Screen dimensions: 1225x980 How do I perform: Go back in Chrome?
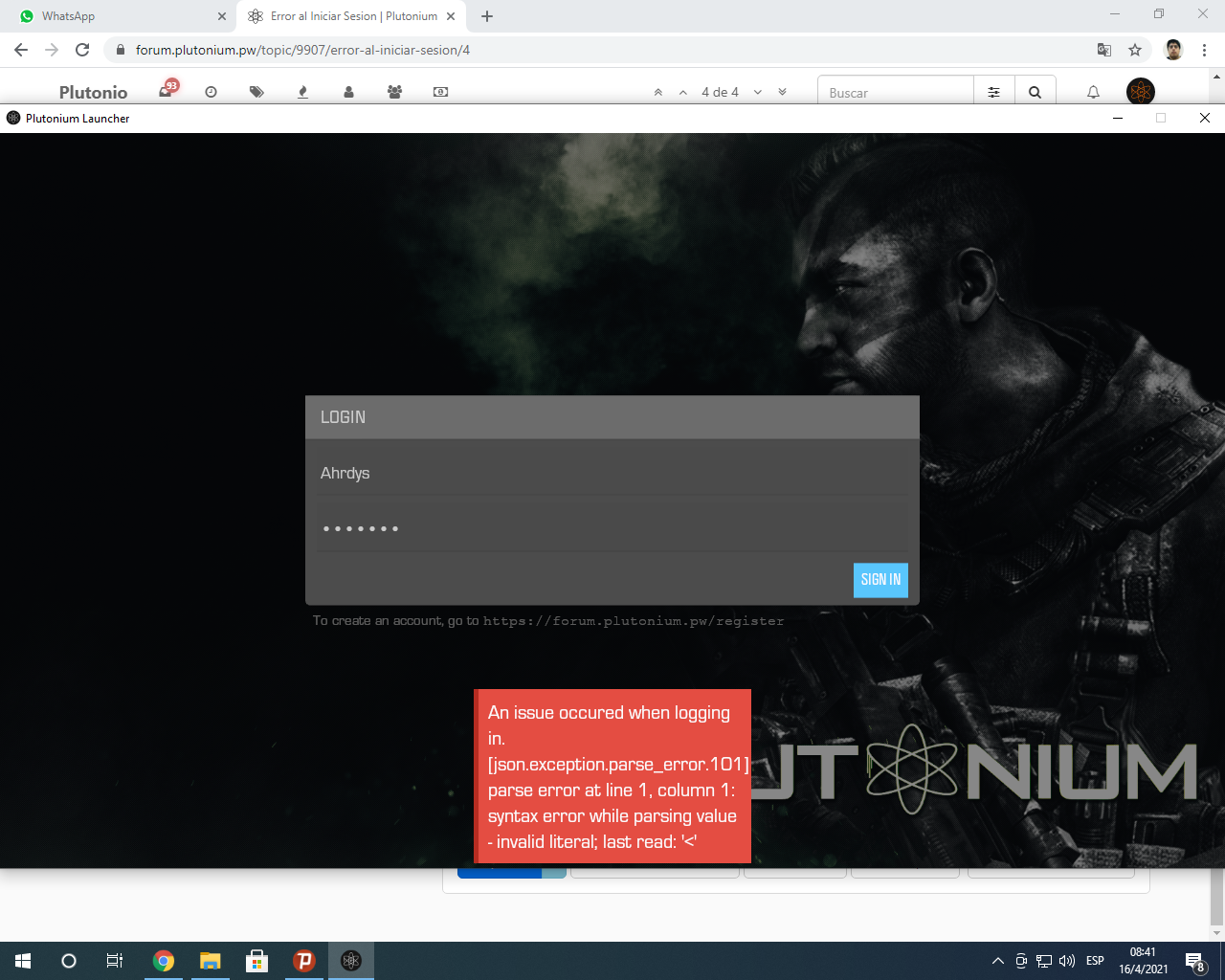click(21, 50)
